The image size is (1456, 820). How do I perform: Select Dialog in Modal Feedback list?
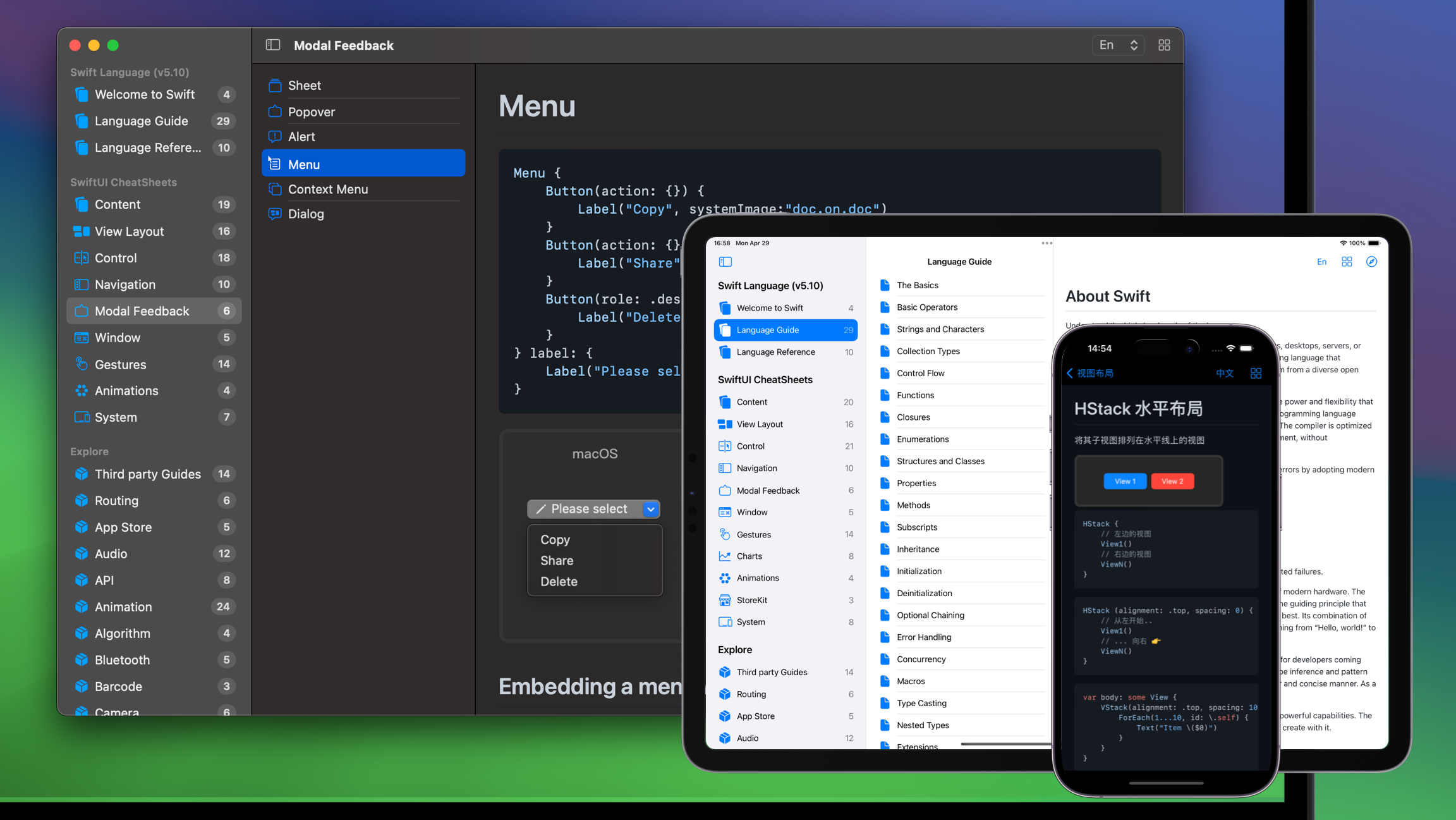click(363, 214)
